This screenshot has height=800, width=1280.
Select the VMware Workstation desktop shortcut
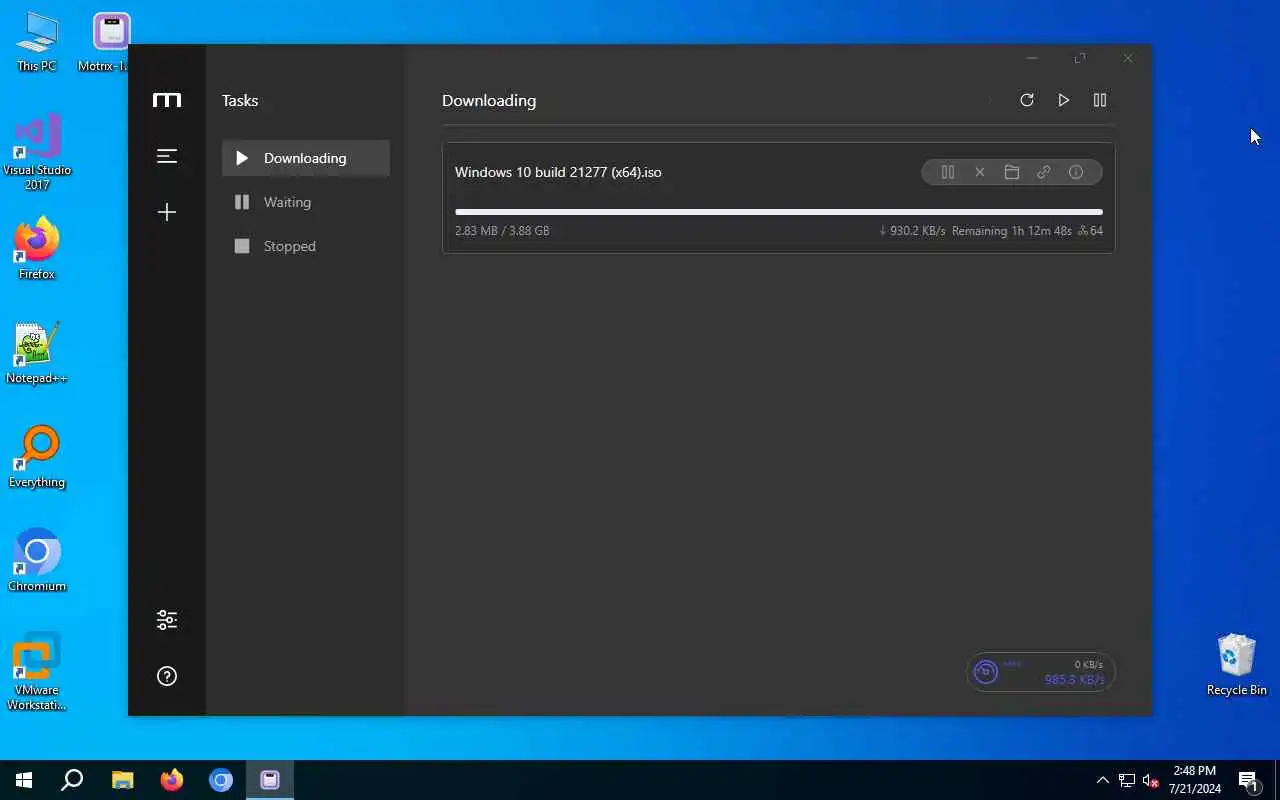click(37, 671)
